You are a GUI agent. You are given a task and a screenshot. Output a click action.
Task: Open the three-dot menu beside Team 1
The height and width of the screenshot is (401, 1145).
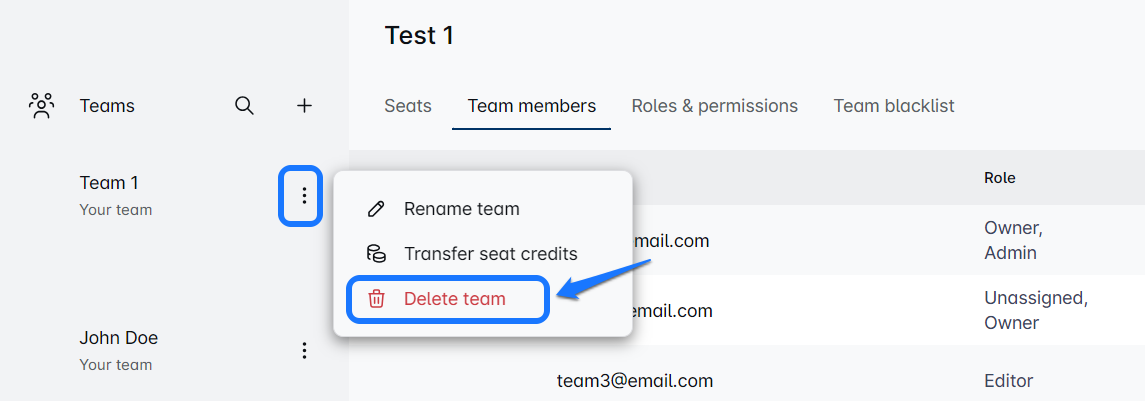pos(304,195)
